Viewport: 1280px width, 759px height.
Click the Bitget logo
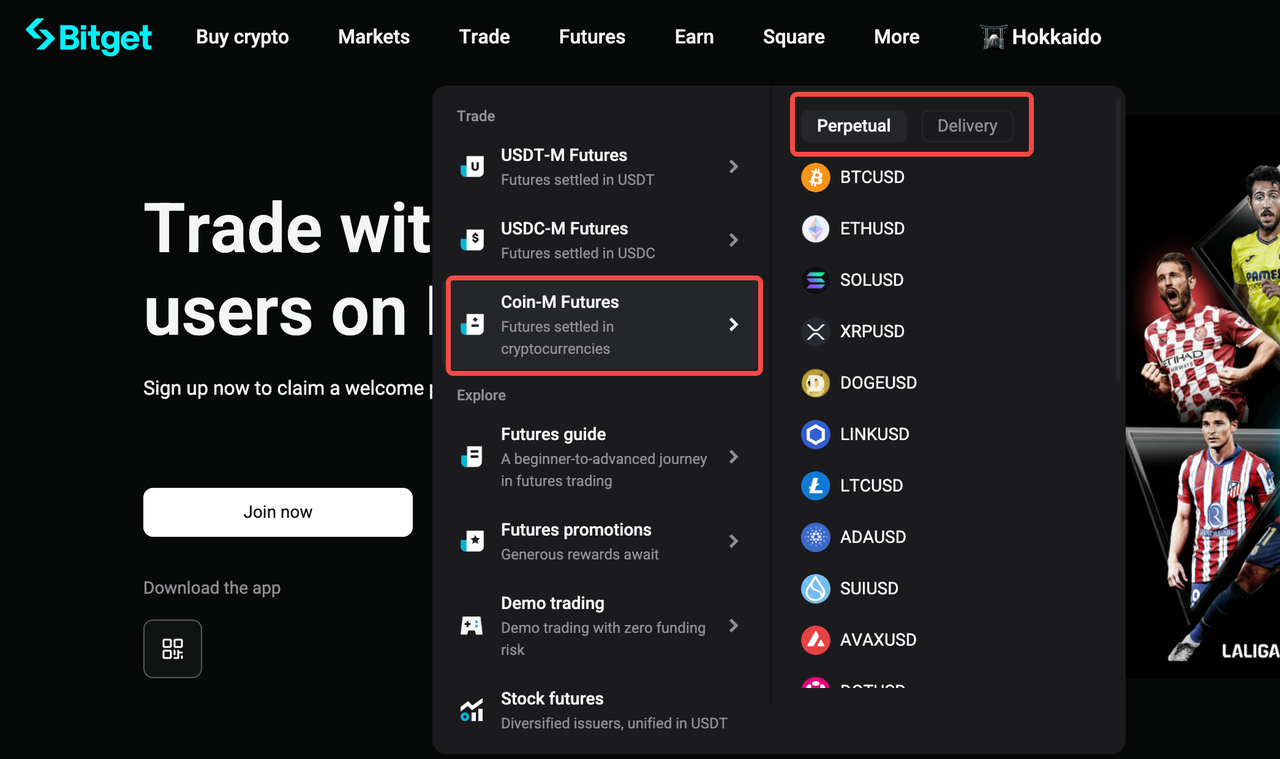[x=88, y=36]
